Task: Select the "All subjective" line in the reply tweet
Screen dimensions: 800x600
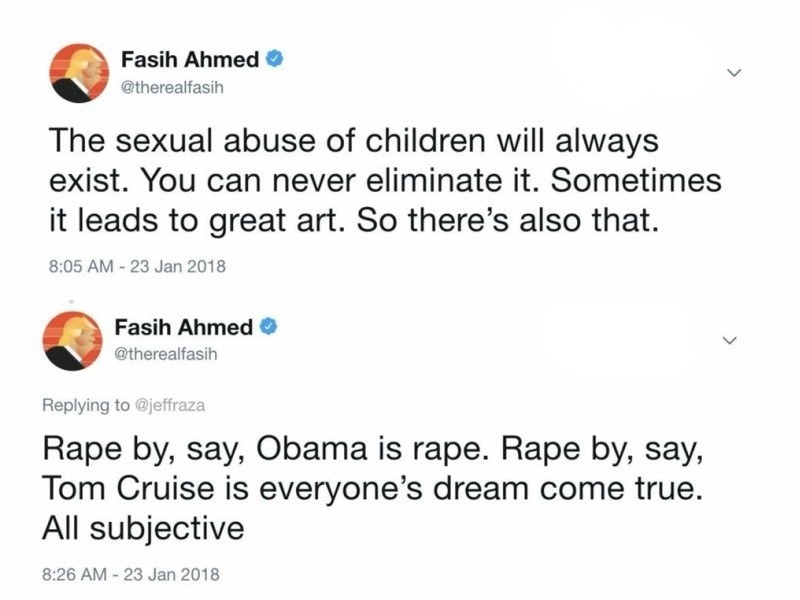Action: click(x=143, y=528)
